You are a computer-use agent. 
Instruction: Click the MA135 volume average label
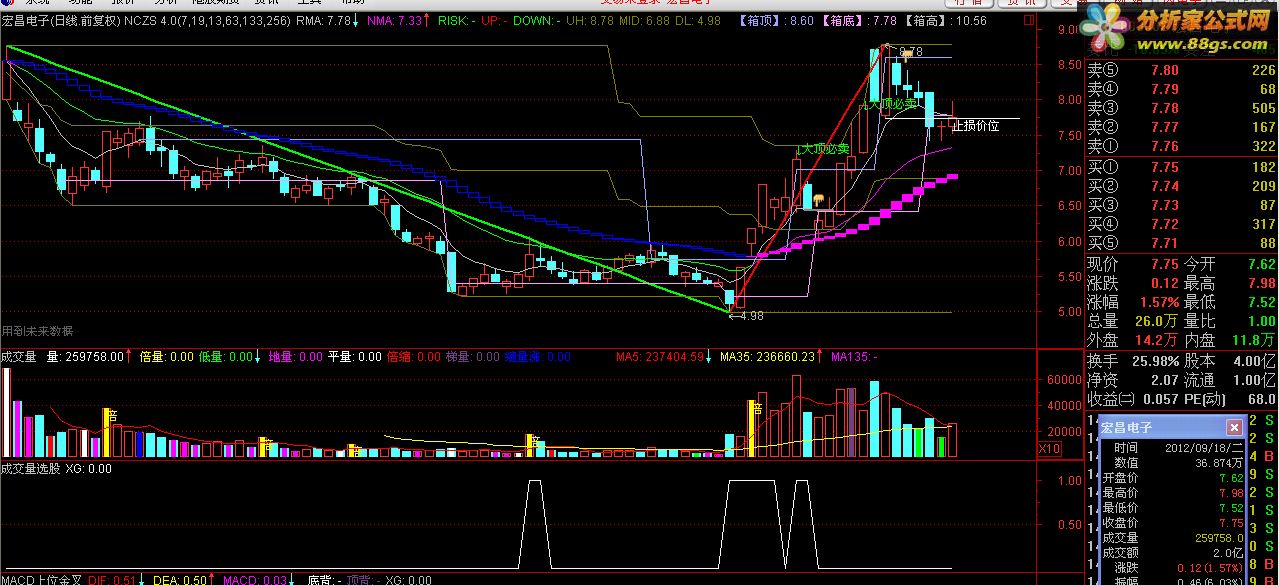pos(855,356)
